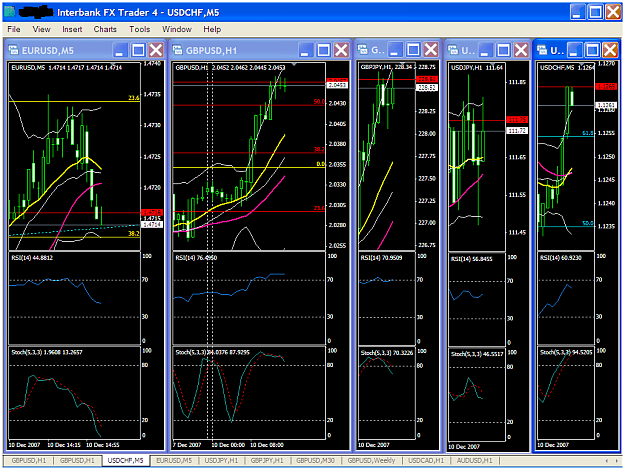Maximize the EURUSD,M5 chart window

(138, 50)
